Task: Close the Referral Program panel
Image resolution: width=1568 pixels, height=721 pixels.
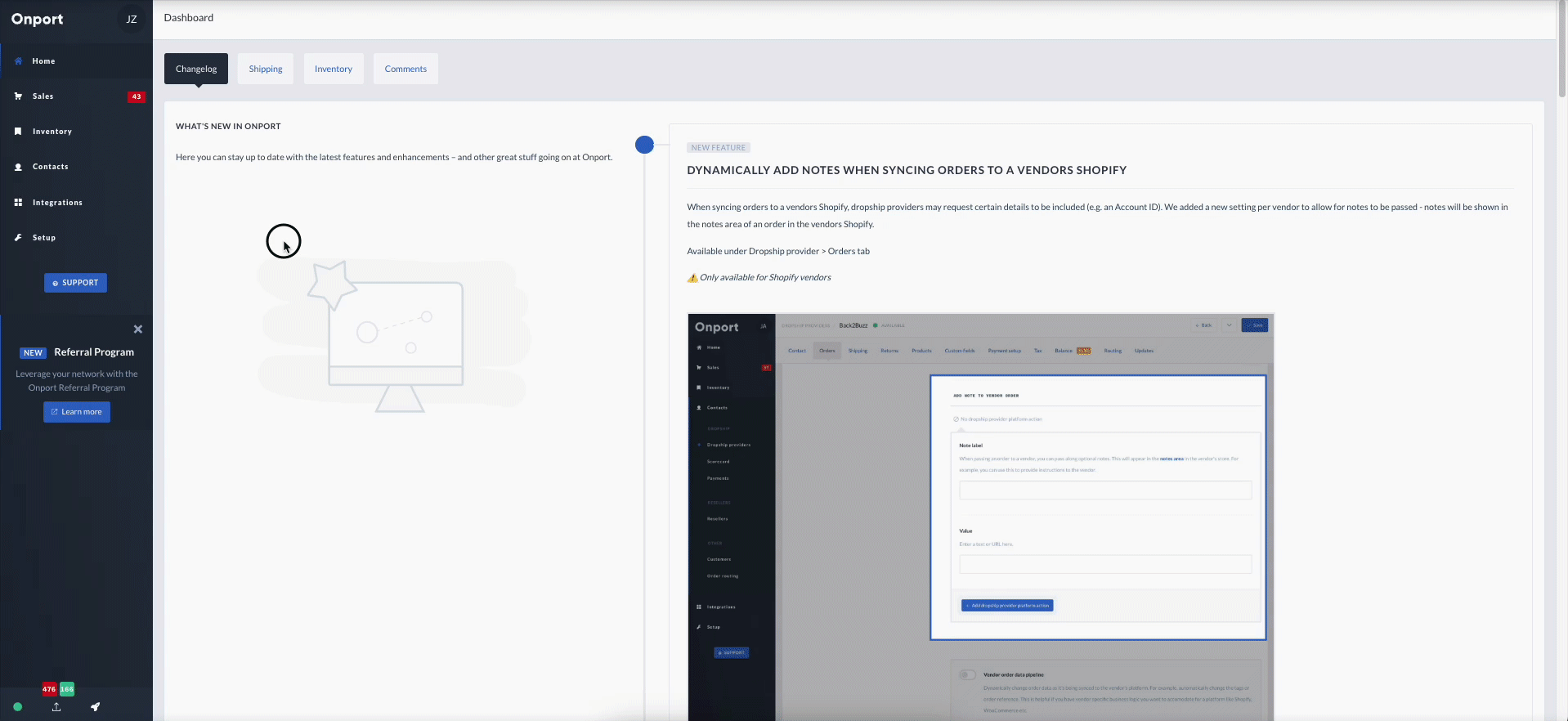Action: pos(138,329)
